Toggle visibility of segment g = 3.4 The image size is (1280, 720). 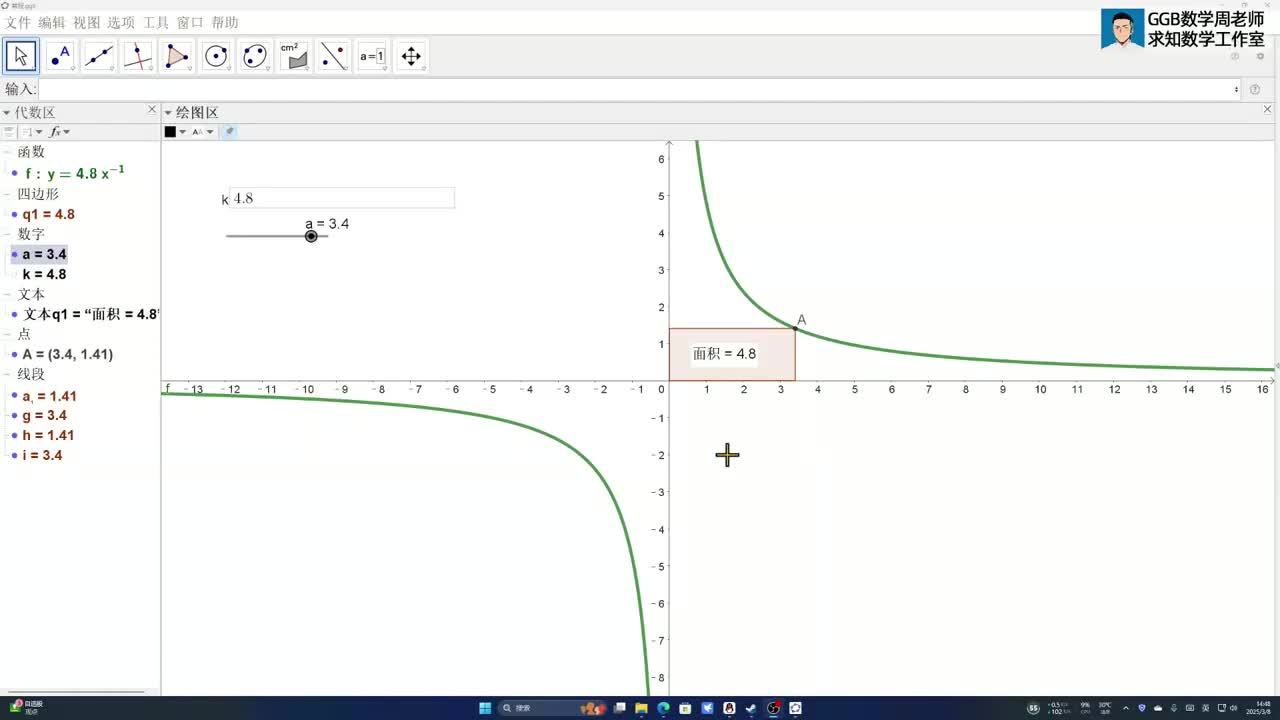coord(14,416)
